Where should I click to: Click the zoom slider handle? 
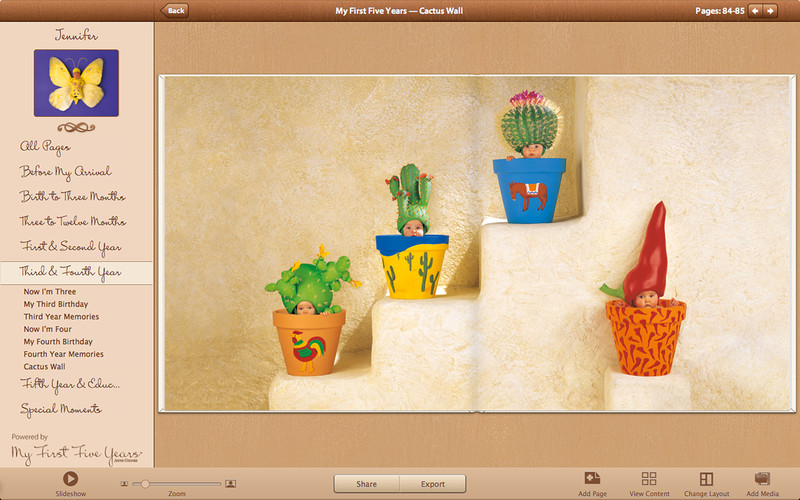146,484
